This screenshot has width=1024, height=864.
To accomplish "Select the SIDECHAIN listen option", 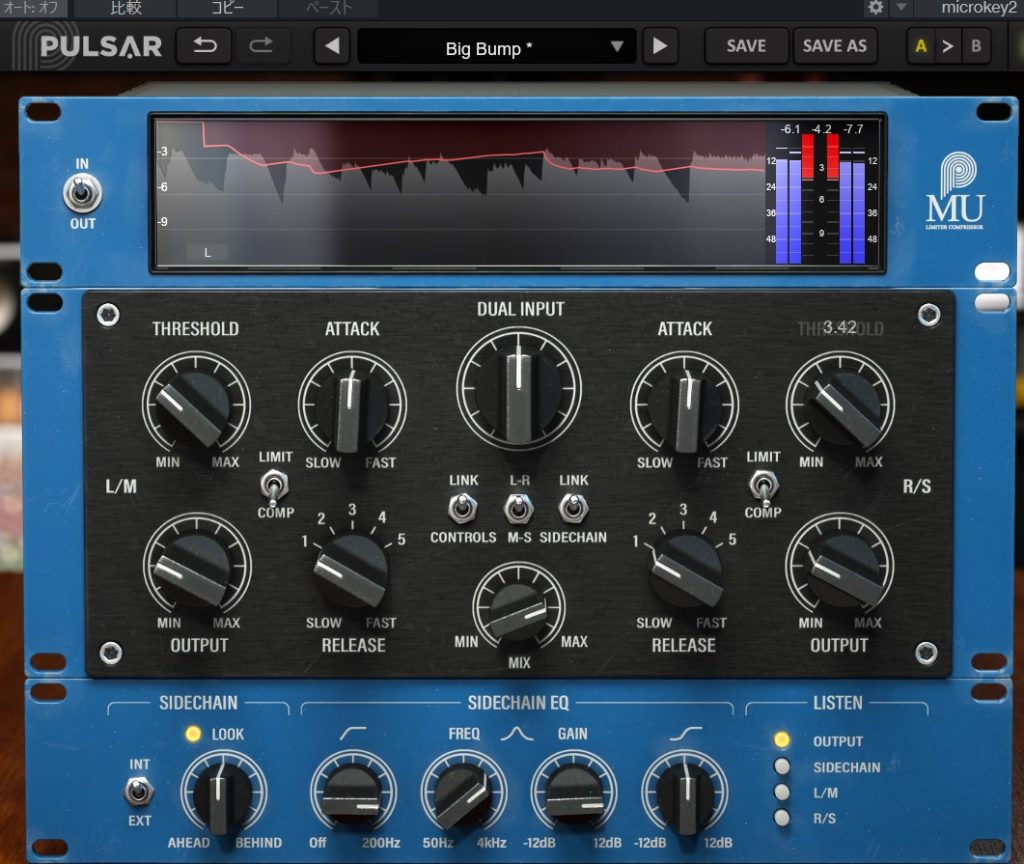I will (x=782, y=767).
